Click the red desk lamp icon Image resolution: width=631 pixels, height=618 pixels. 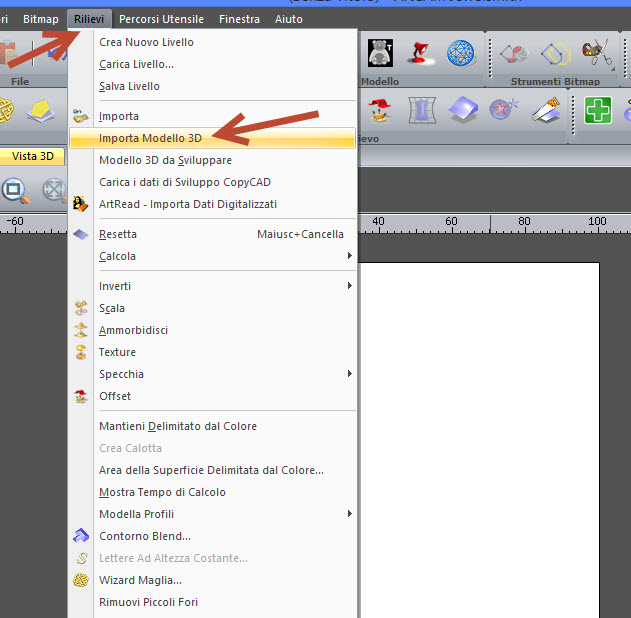(x=419, y=52)
